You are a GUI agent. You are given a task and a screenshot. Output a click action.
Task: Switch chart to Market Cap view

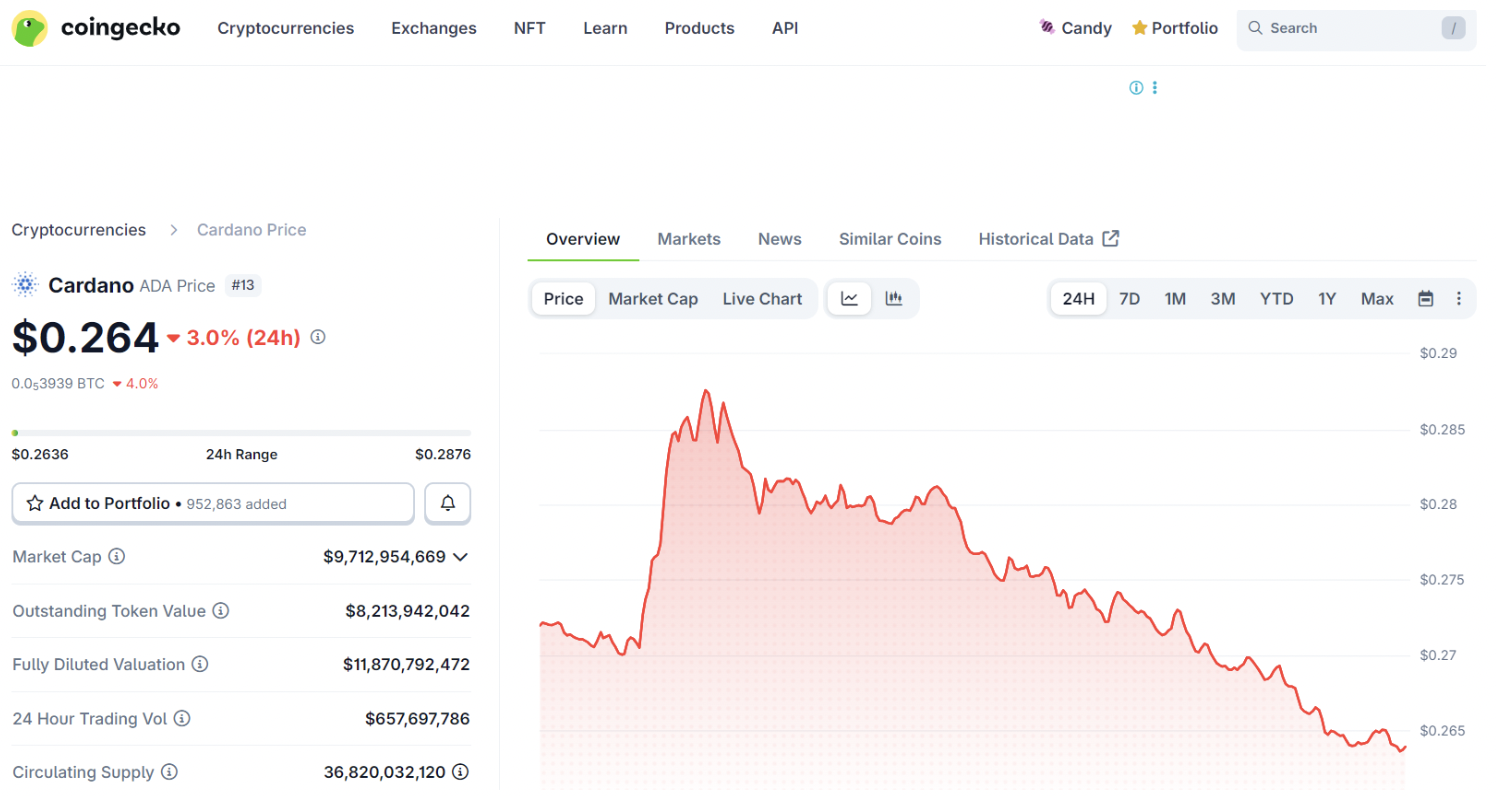[x=653, y=298]
